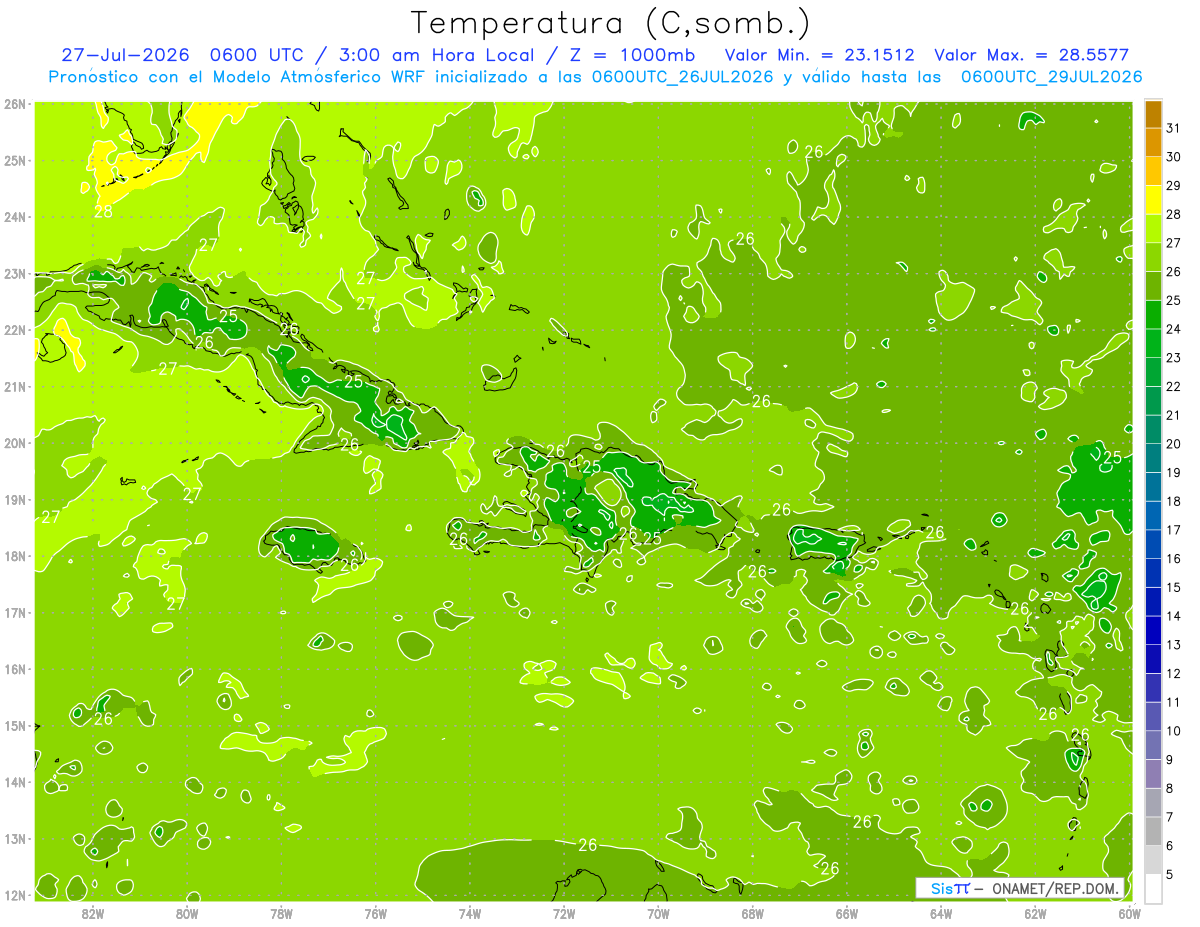Click the "82W" longitude axis label
Screen dimensions: 1200x927
93,913
